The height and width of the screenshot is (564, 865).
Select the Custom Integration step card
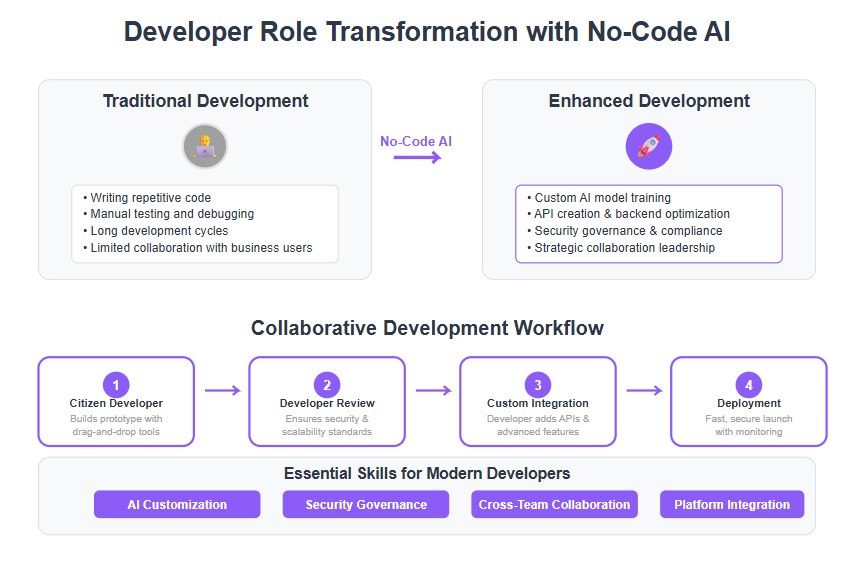pos(538,401)
